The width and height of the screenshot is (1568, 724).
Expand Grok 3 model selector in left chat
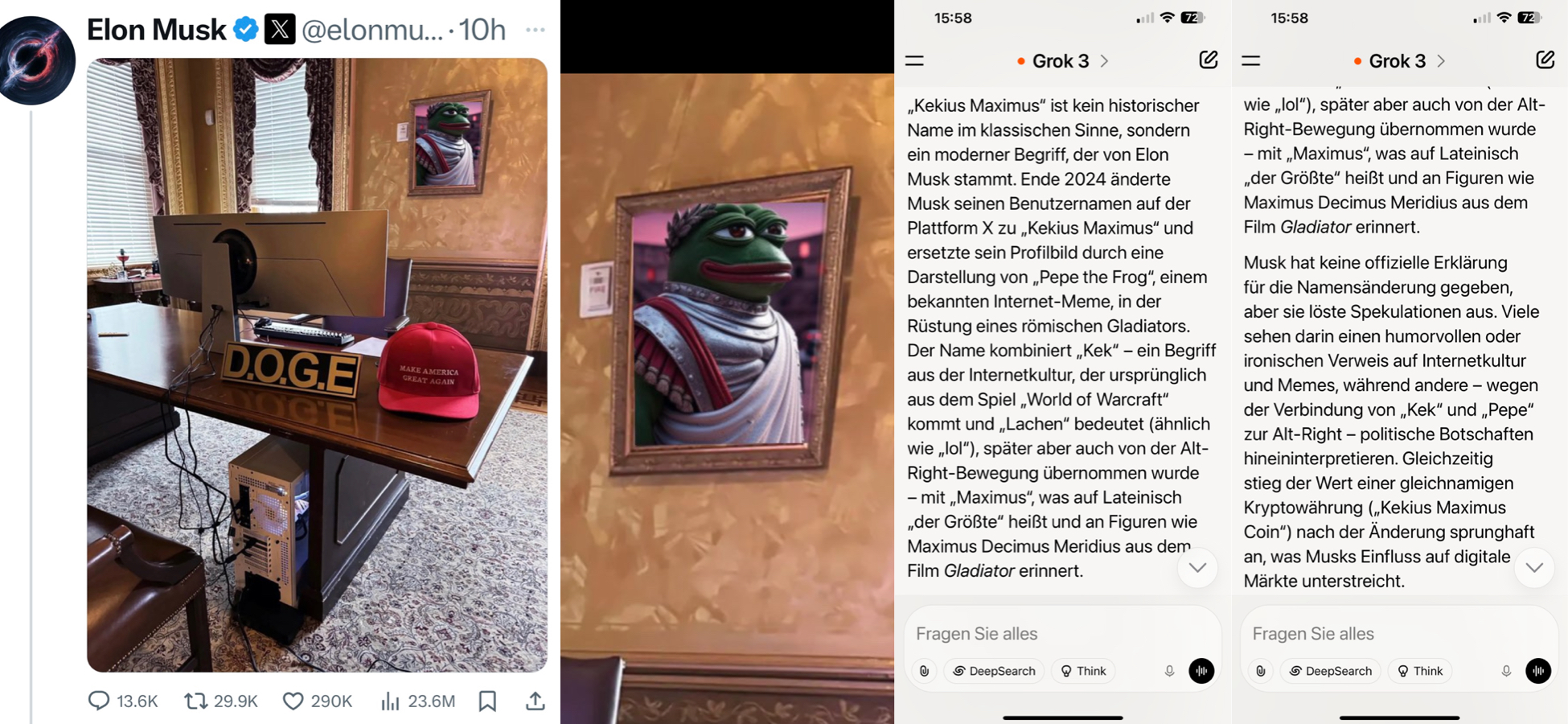(x=1063, y=61)
